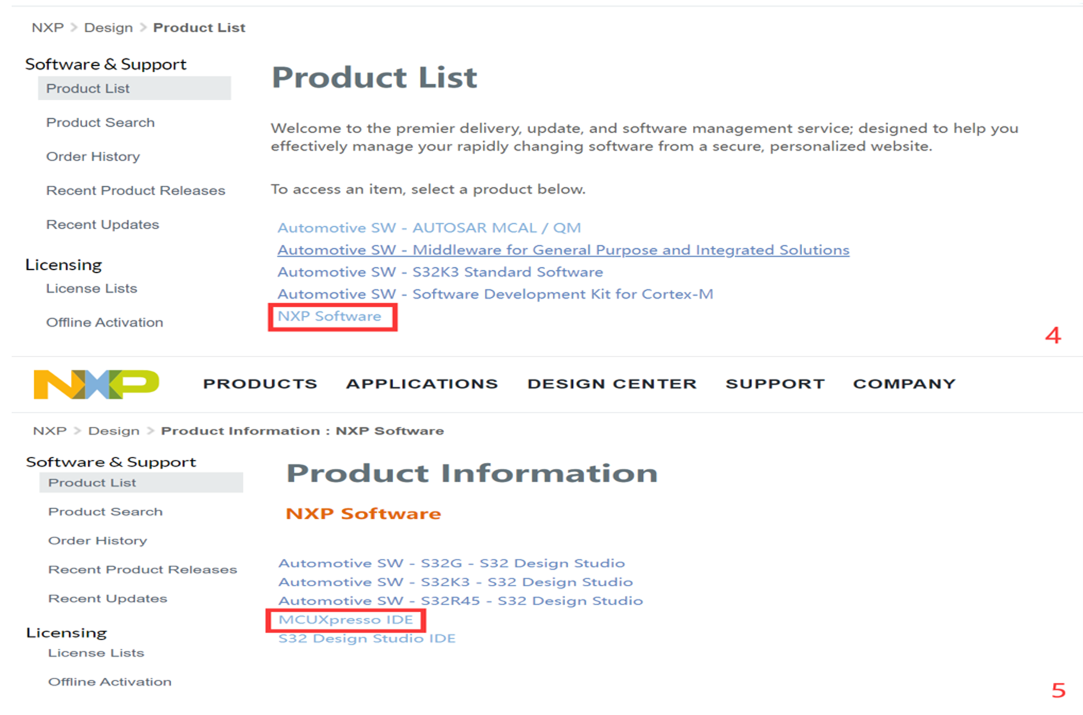
Task: Click Design breadcrumb above Product Information
Action: point(114,431)
